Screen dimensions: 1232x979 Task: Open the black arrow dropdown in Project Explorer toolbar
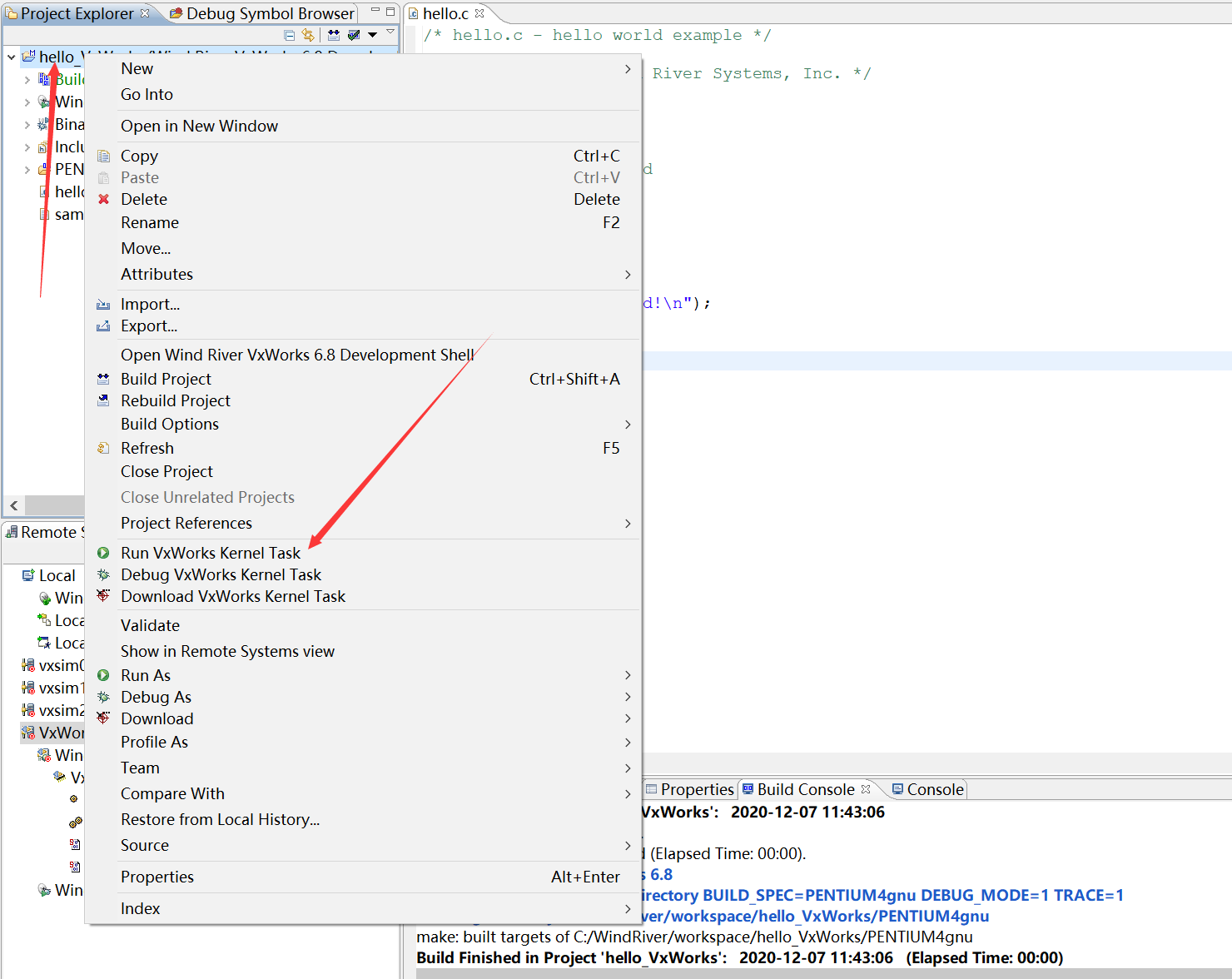pyautogui.click(x=373, y=35)
